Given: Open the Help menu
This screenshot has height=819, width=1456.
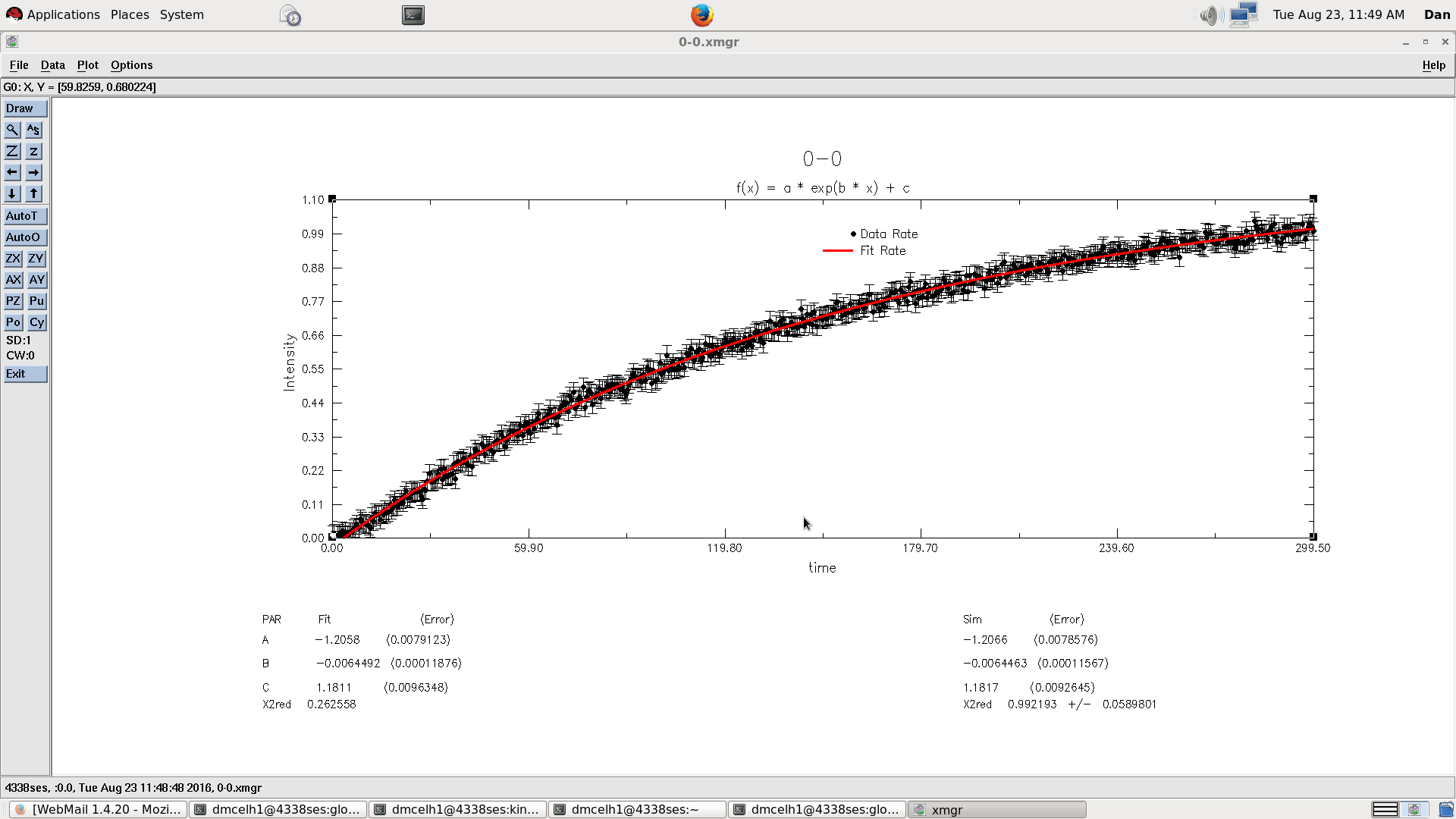Looking at the screenshot, I should click(1434, 65).
